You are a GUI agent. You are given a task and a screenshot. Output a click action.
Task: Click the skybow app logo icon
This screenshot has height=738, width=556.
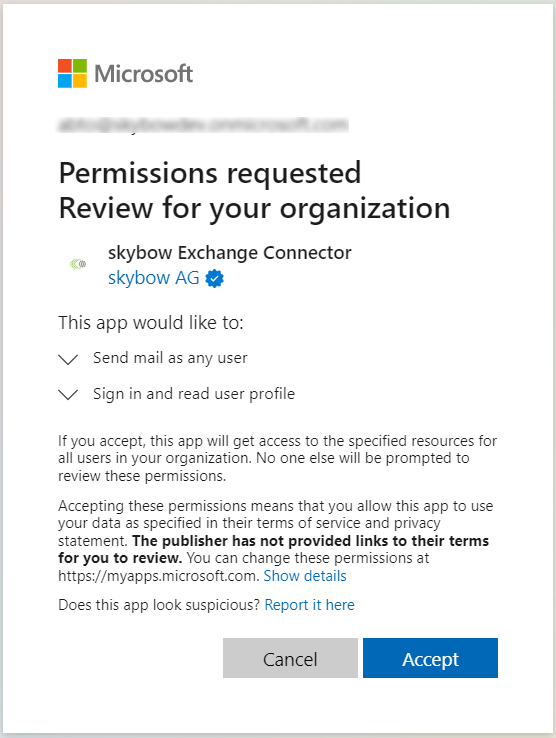78,264
